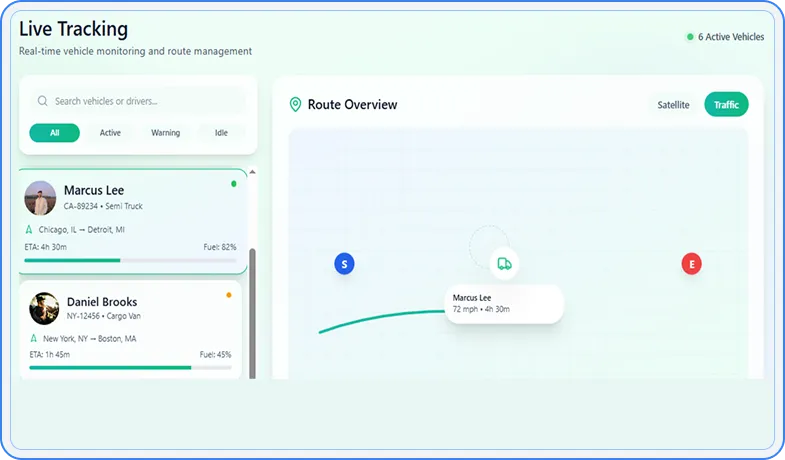Viewport: 785px width, 460px height.
Task: Click the red E end marker
Action: coord(691,264)
